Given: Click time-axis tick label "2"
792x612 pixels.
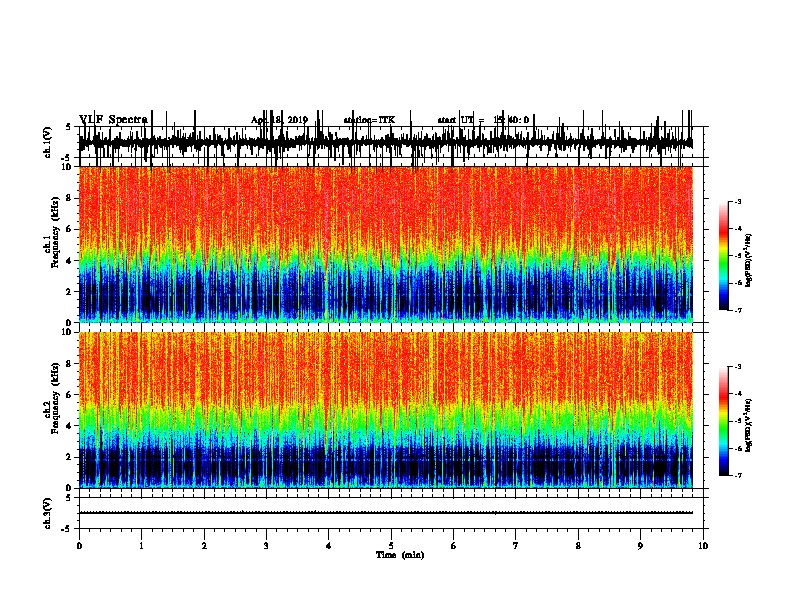Looking at the screenshot, I should [x=204, y=546].
